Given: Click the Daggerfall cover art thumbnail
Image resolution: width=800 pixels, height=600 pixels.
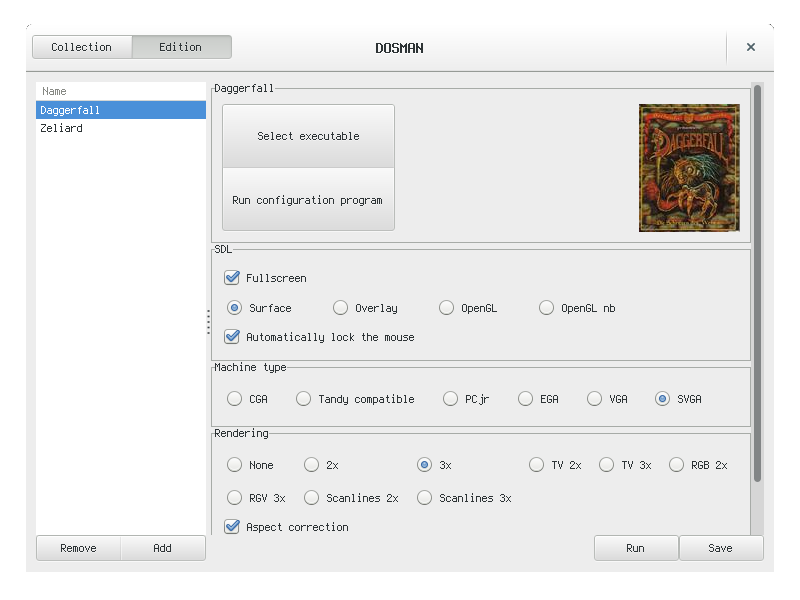Looking at the screenshot, I should (689, 168).
